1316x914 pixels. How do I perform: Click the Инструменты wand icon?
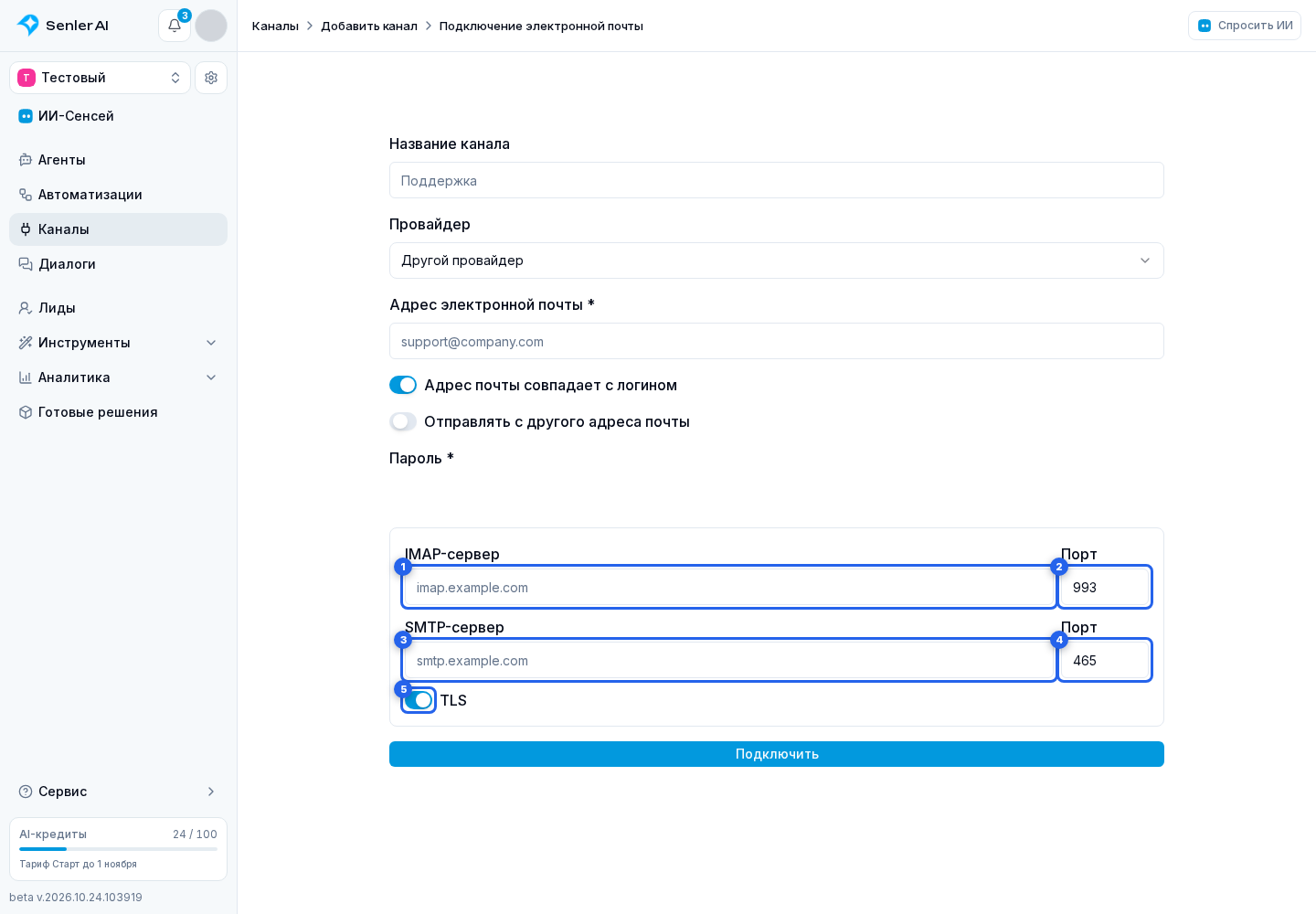click(x=26, y=343)
